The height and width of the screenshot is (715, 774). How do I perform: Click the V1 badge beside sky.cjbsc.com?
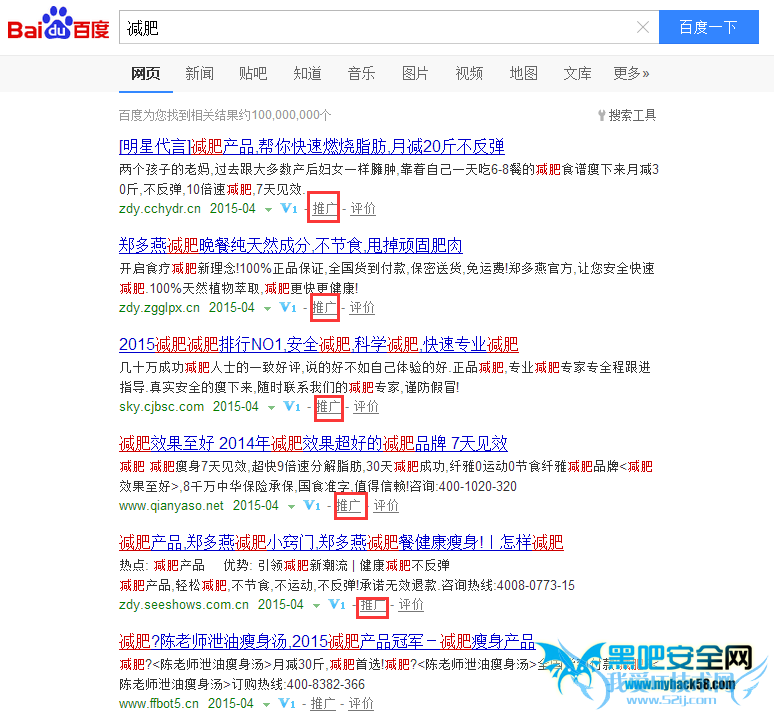[292, 406]
